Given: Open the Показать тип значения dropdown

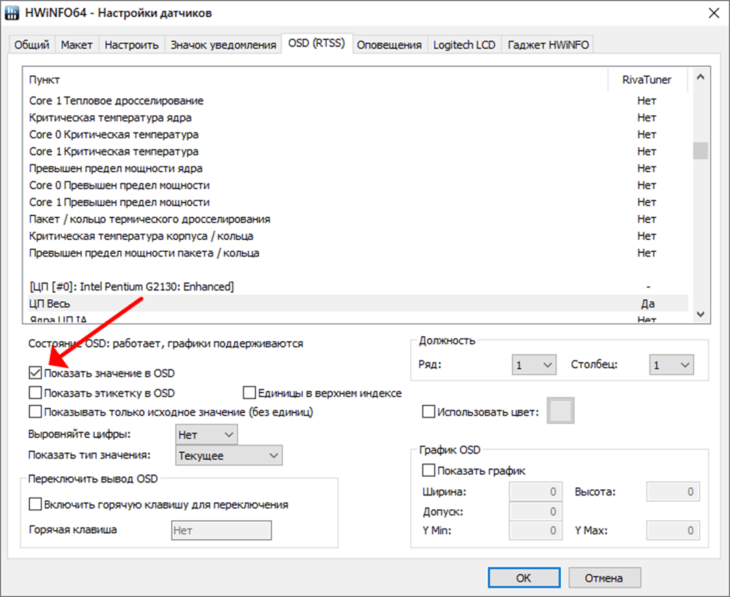Looking at the screenshot, I should 229,455.
